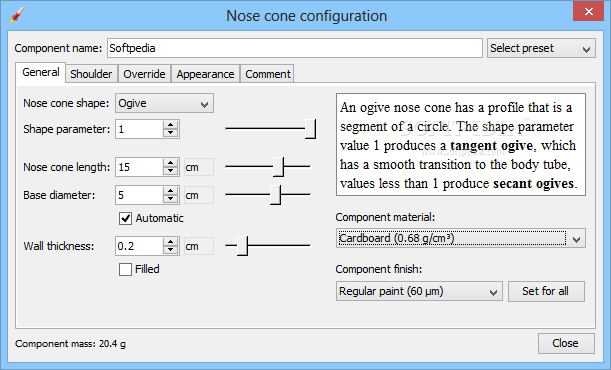
Task: Decrease Nose cone length with down arrow
Action: [x=171, y=171]
